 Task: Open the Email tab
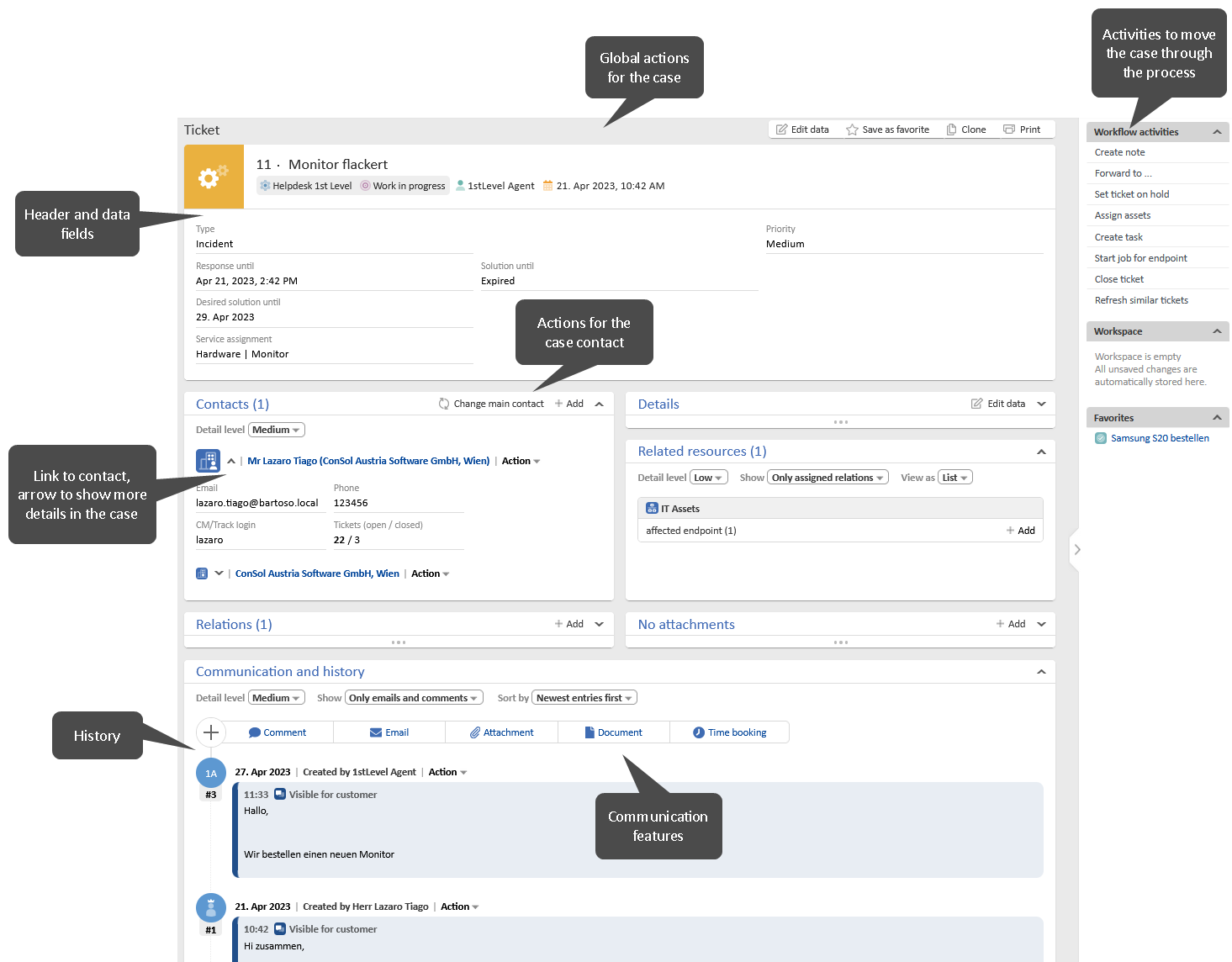coord(389,732)
